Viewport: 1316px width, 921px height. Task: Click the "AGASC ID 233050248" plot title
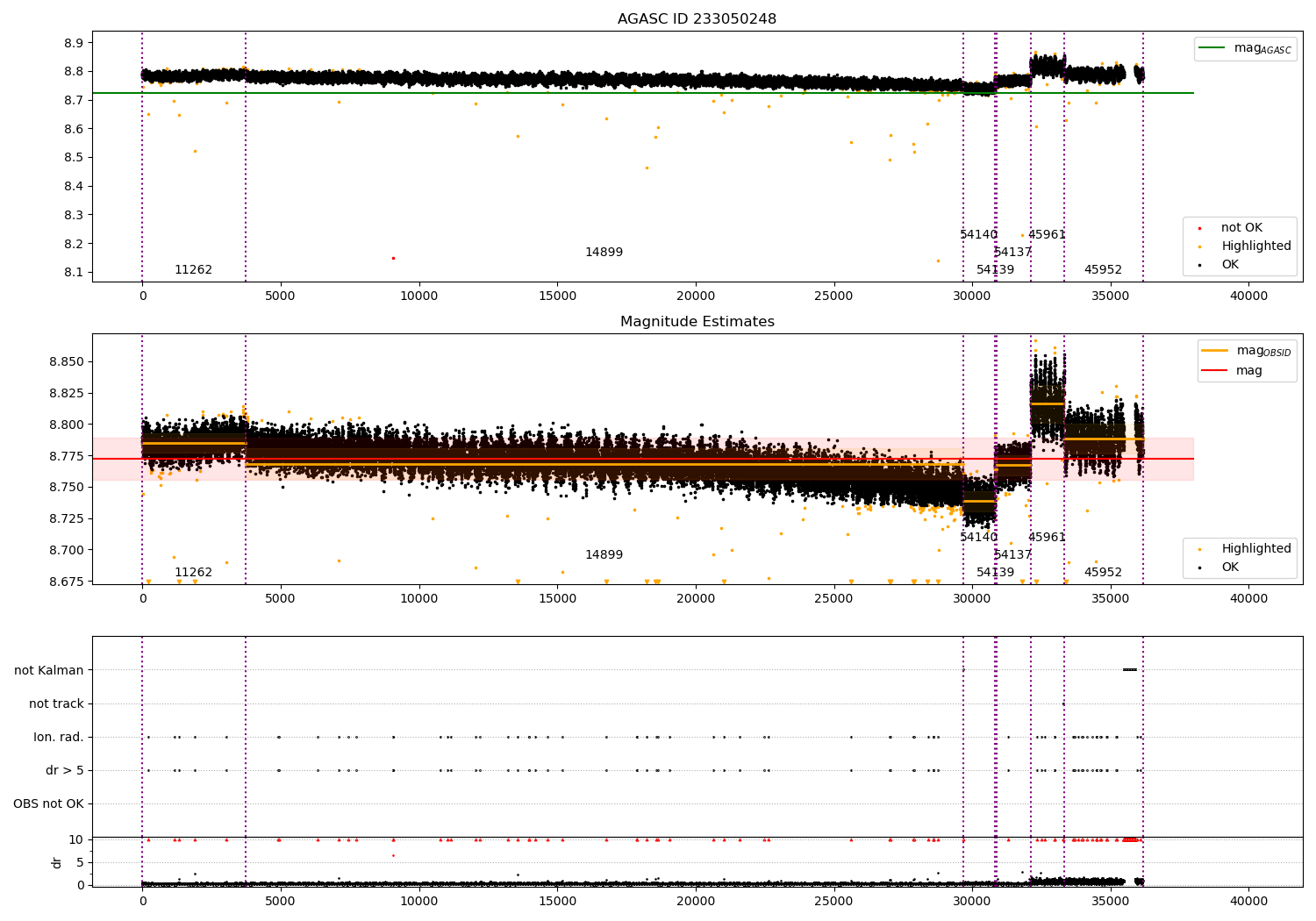point(697,18)
